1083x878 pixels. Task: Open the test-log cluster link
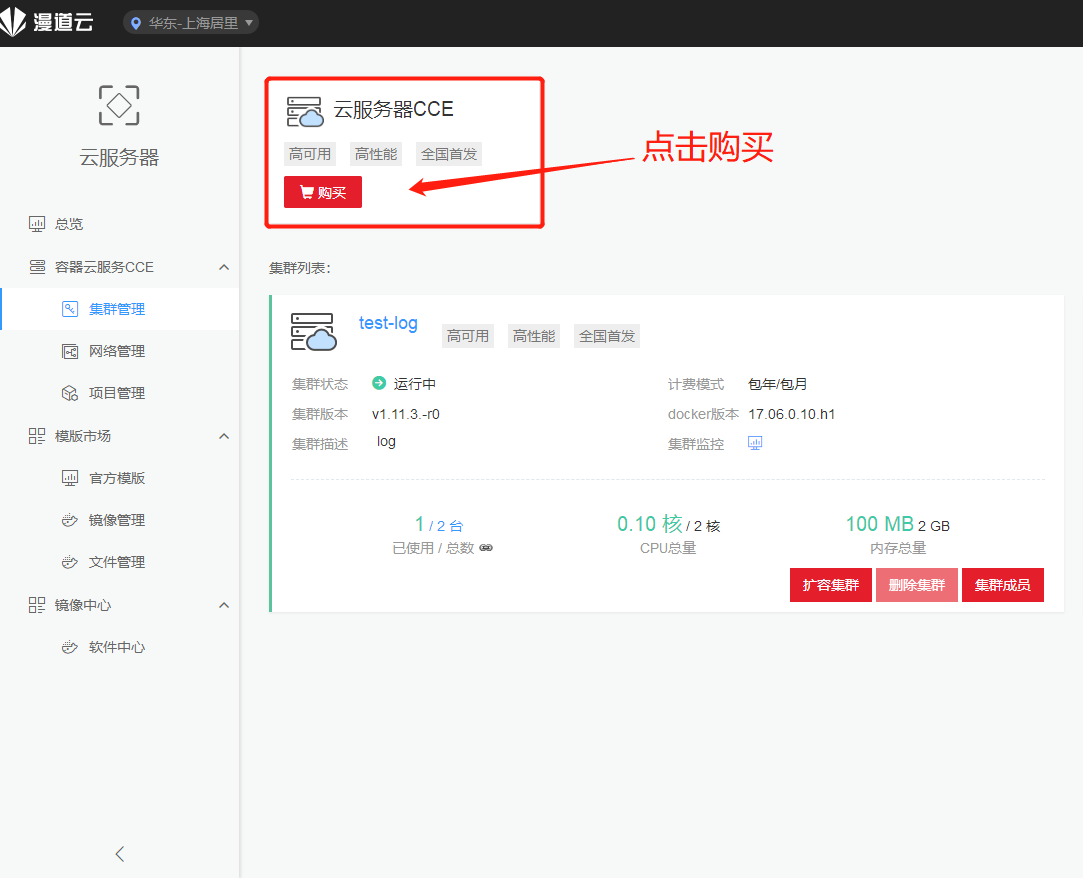point(388,323)
